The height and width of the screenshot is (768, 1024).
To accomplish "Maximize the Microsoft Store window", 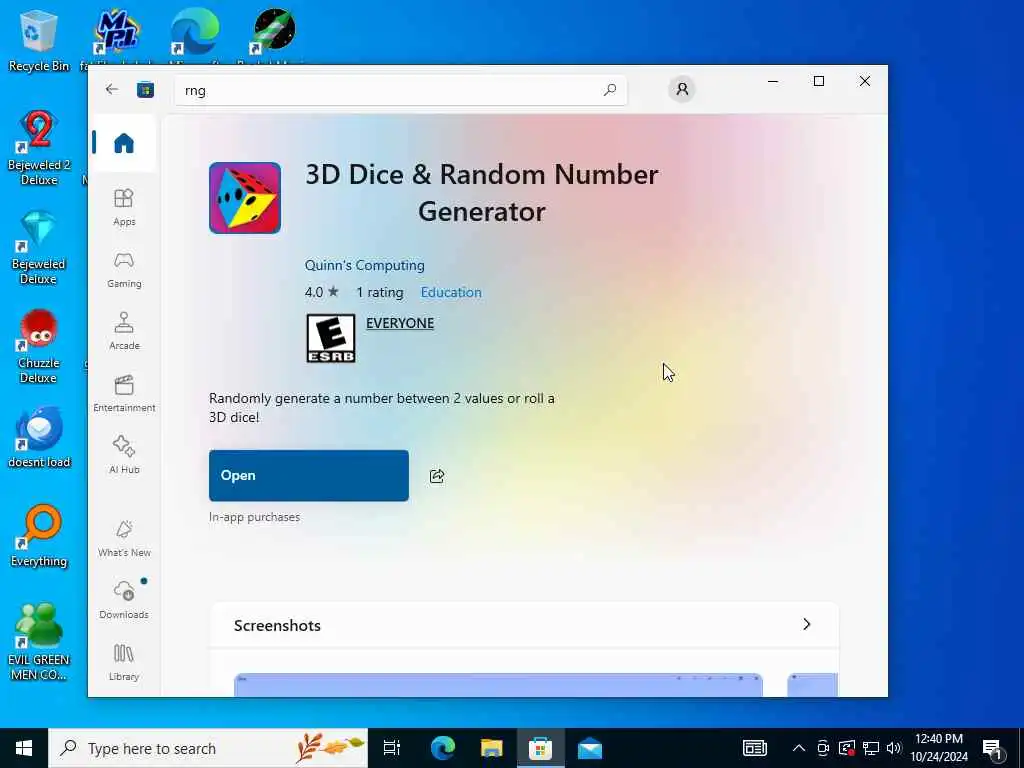I will point(819,82).
